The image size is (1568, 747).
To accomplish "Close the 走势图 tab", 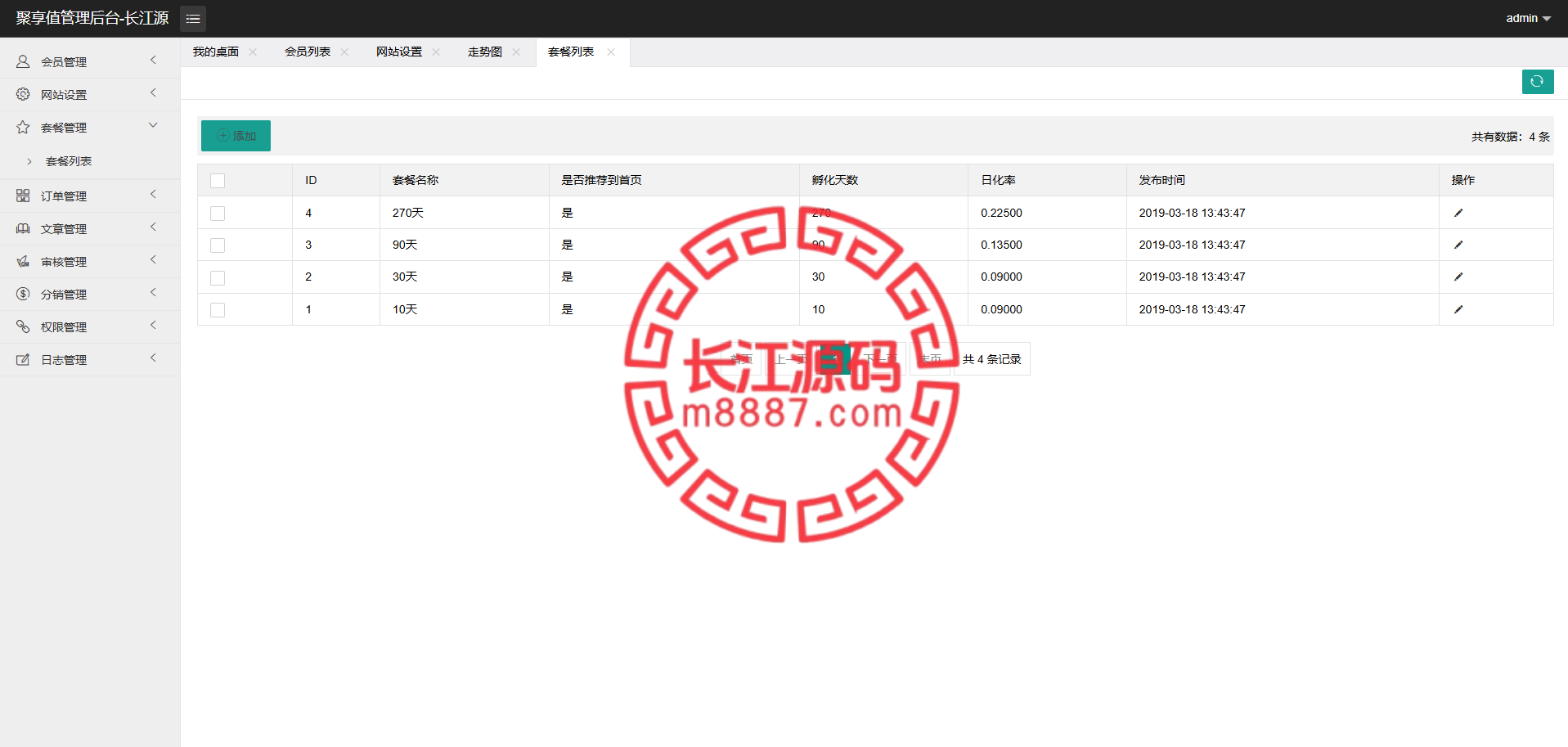I will [516, 52].
